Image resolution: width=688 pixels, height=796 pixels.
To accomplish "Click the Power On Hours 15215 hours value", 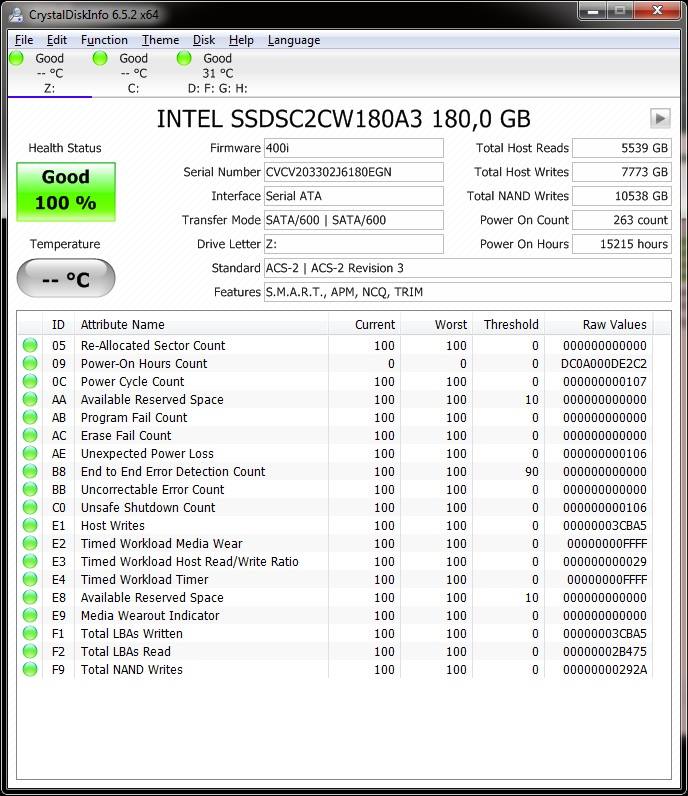I will pos(622,244).
